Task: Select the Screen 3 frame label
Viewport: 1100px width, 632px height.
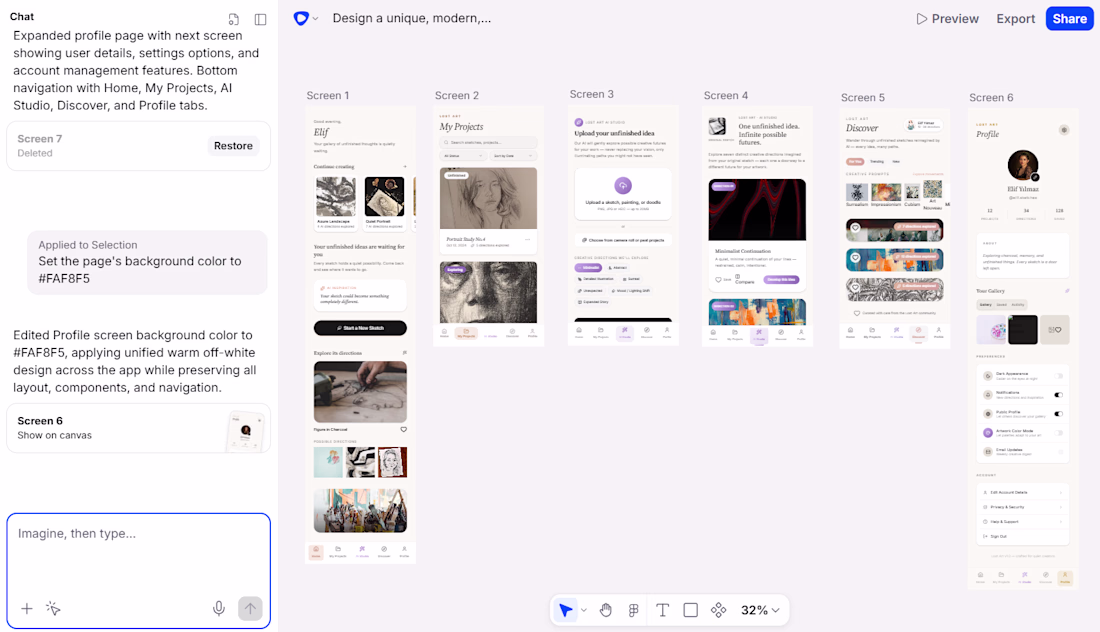Action: pos(591,94)
